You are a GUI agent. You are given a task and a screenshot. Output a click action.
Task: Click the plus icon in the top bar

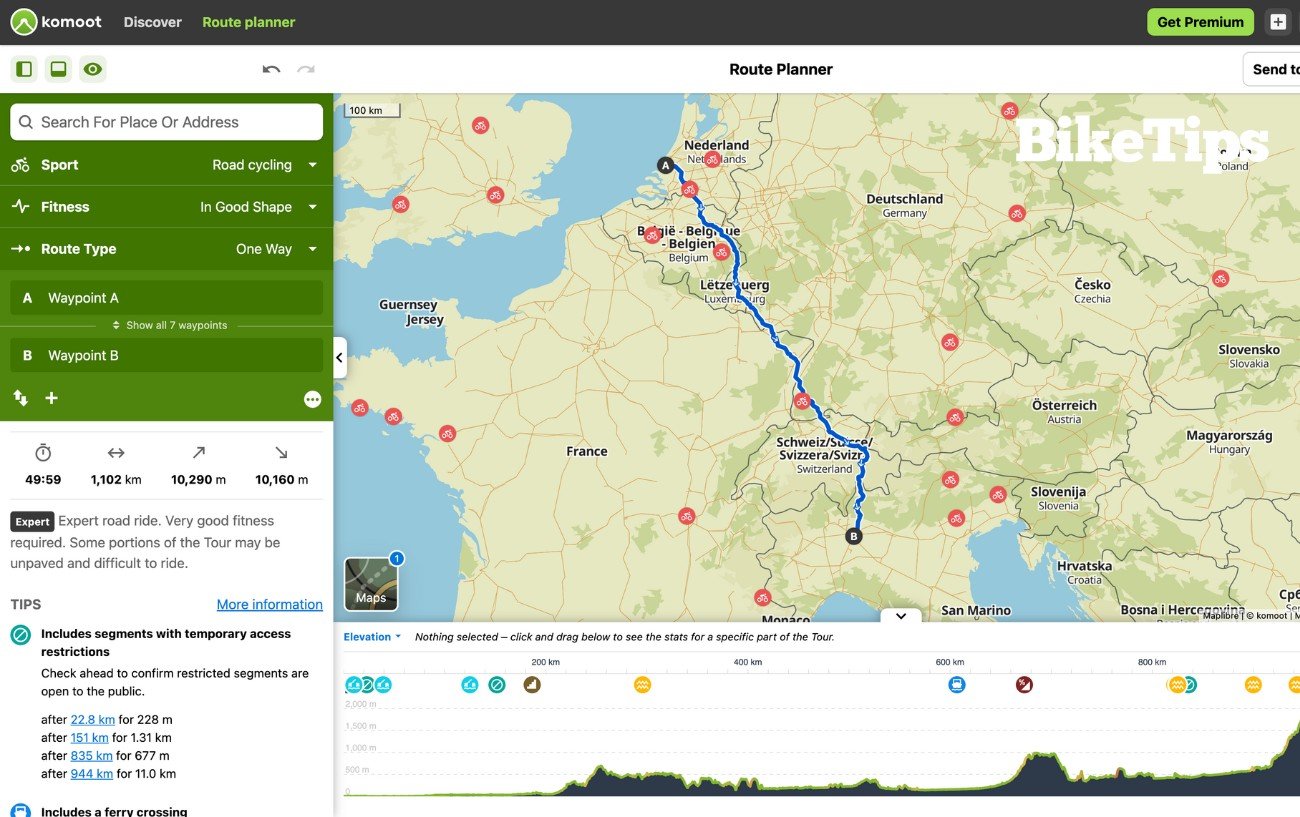pos(1278,22)
